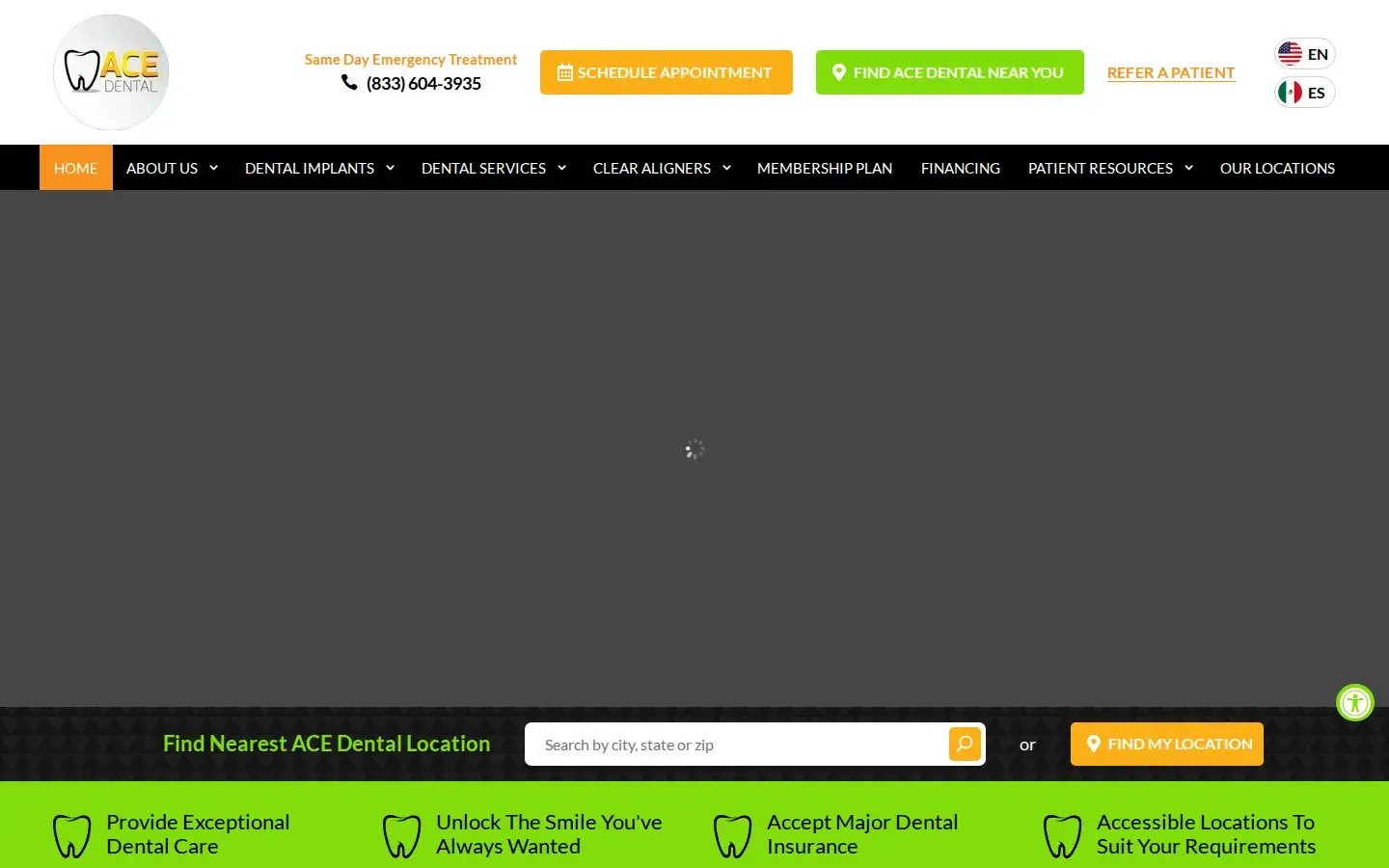The height and width of the screenshot is (868, 1389).
Task: Go to Our Locations page
Action: [x=1277, y=168]
